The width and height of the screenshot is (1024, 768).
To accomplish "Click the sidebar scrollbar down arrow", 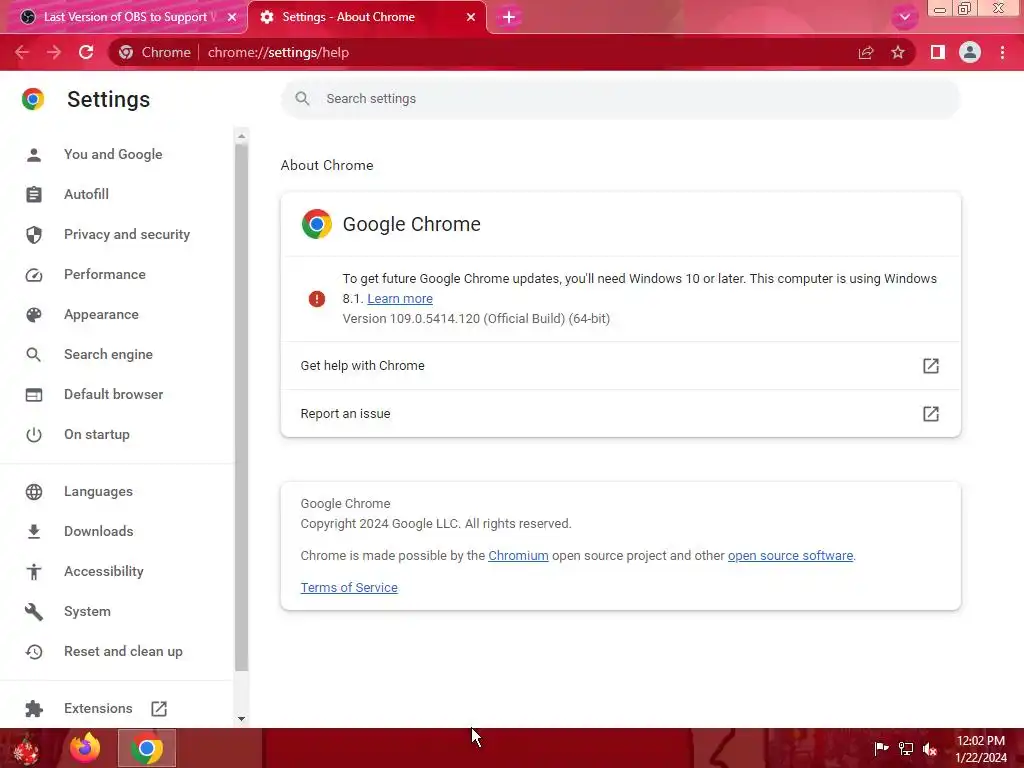I will (x=242, y=718).
